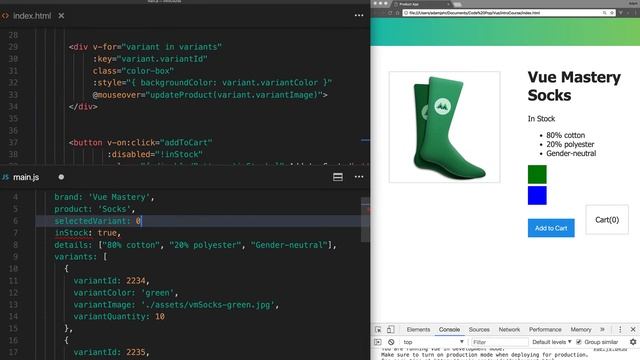Open console settings gear
This screenshot has height=360, width=640.
(633, 342)
